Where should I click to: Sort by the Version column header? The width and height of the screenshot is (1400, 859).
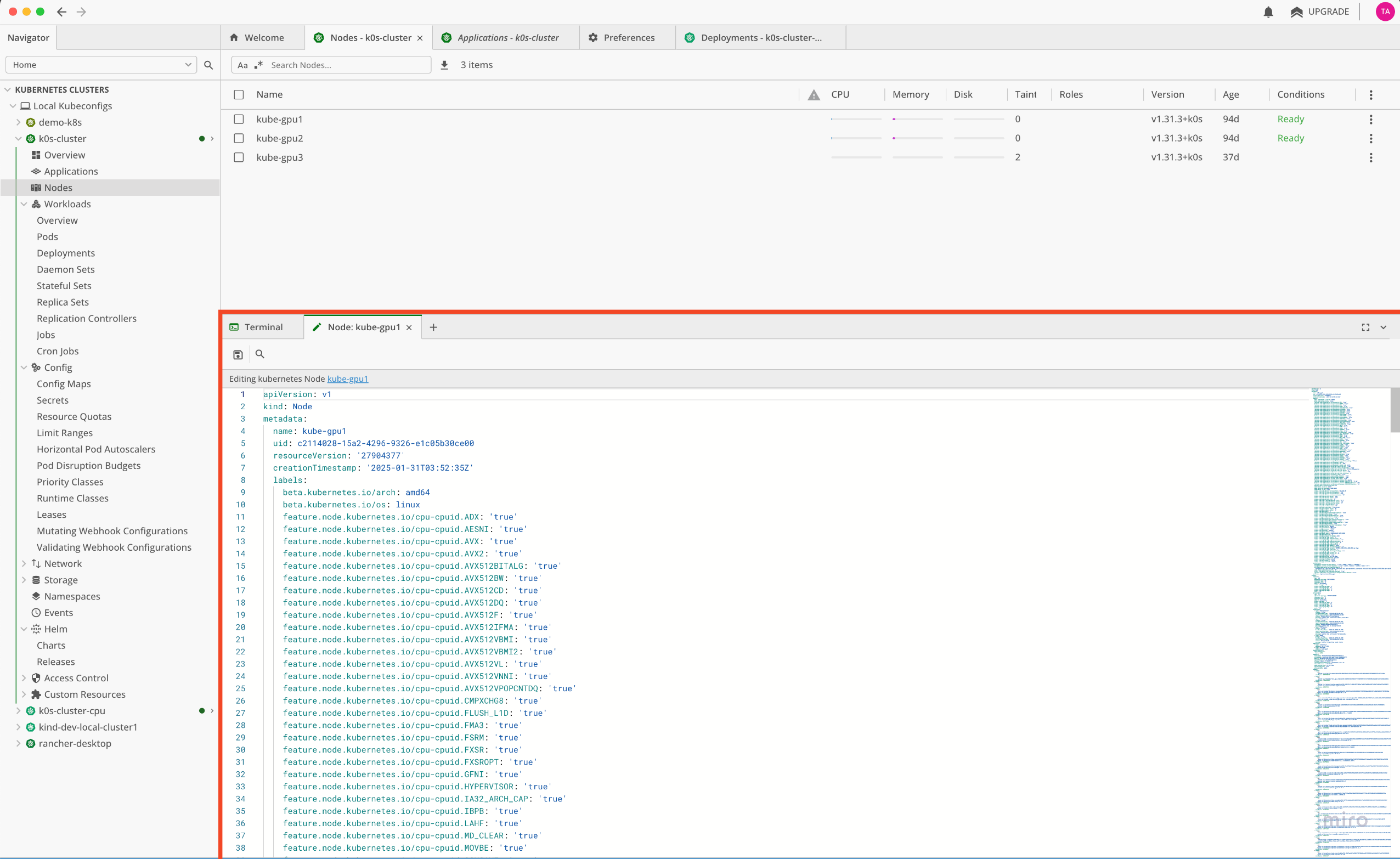[1167, 95]
